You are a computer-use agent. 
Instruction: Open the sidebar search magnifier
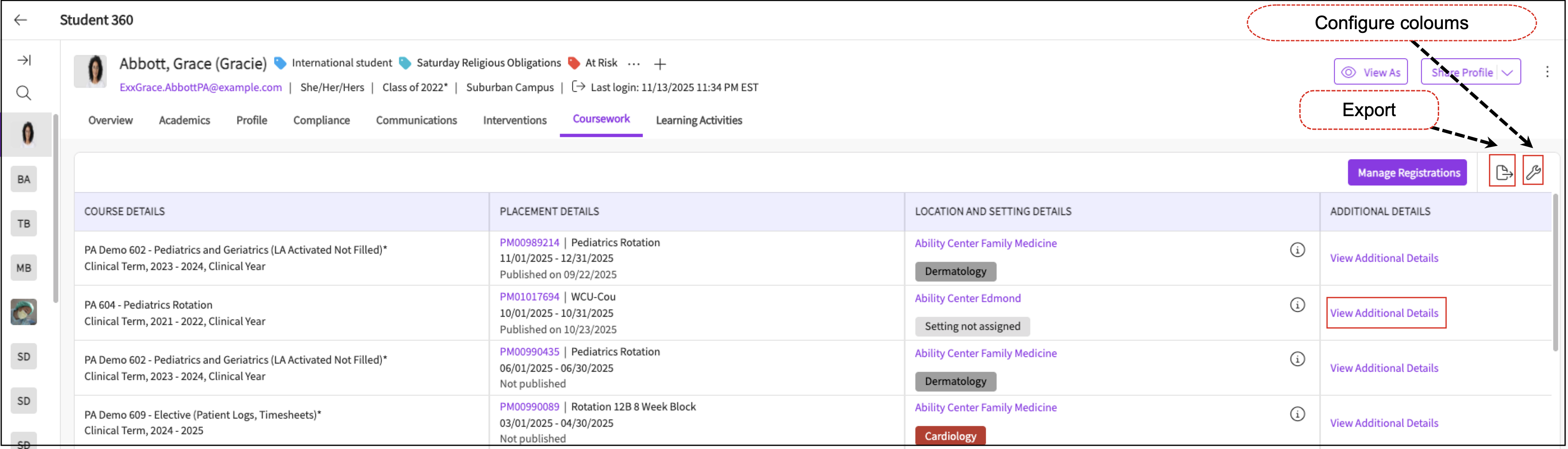(x=24, y=93)
